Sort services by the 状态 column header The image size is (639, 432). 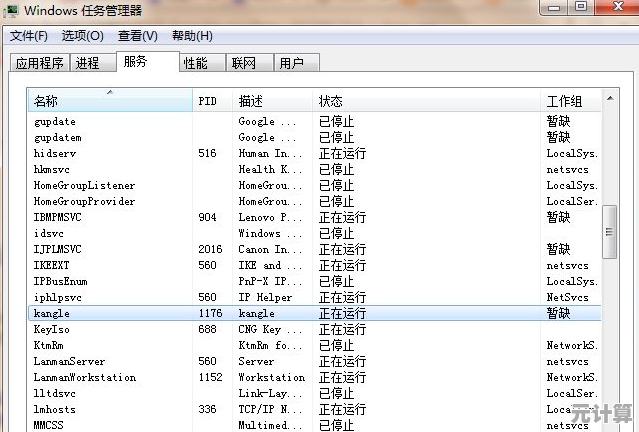click(x=330, y=101)
